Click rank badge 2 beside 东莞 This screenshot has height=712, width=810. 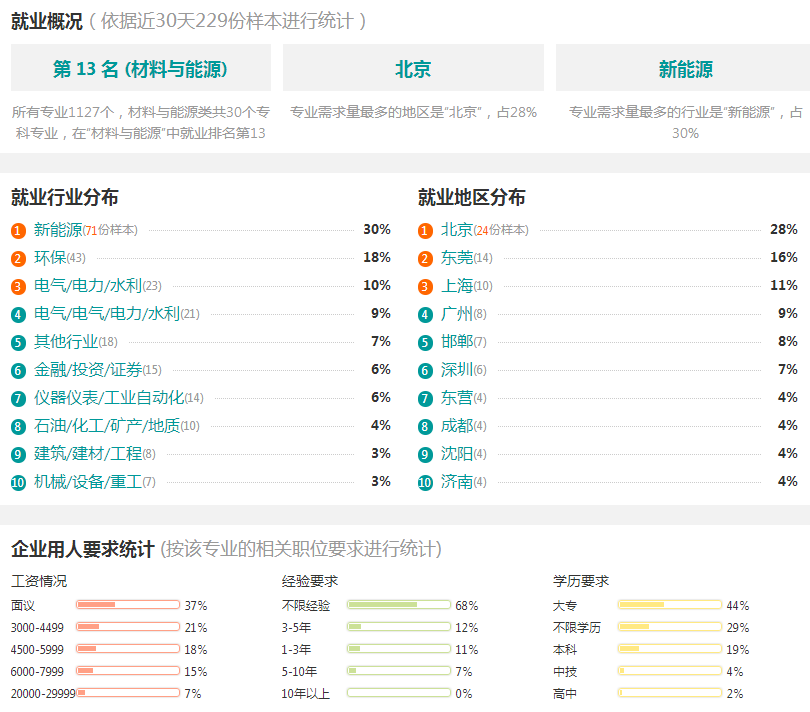point(425,258)
